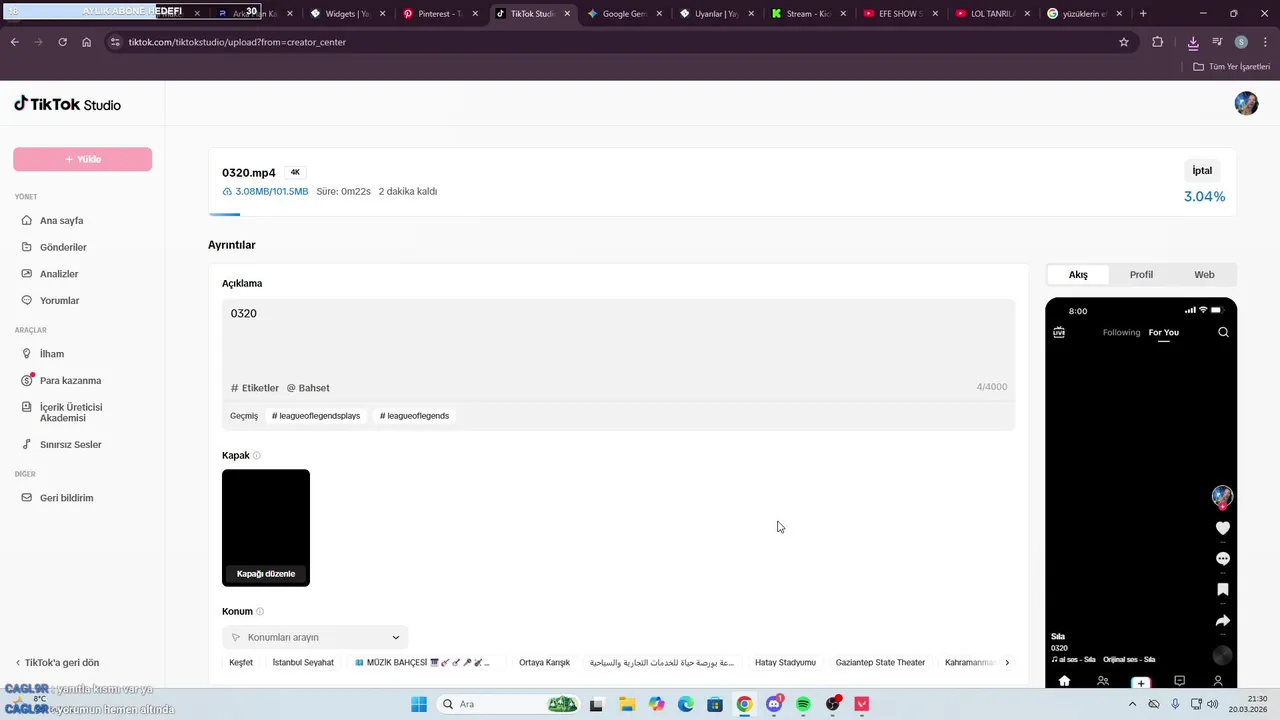Open Gönderiler in the sidebar
Viewport: 1280px width, 720px height.
coord(63,247)
